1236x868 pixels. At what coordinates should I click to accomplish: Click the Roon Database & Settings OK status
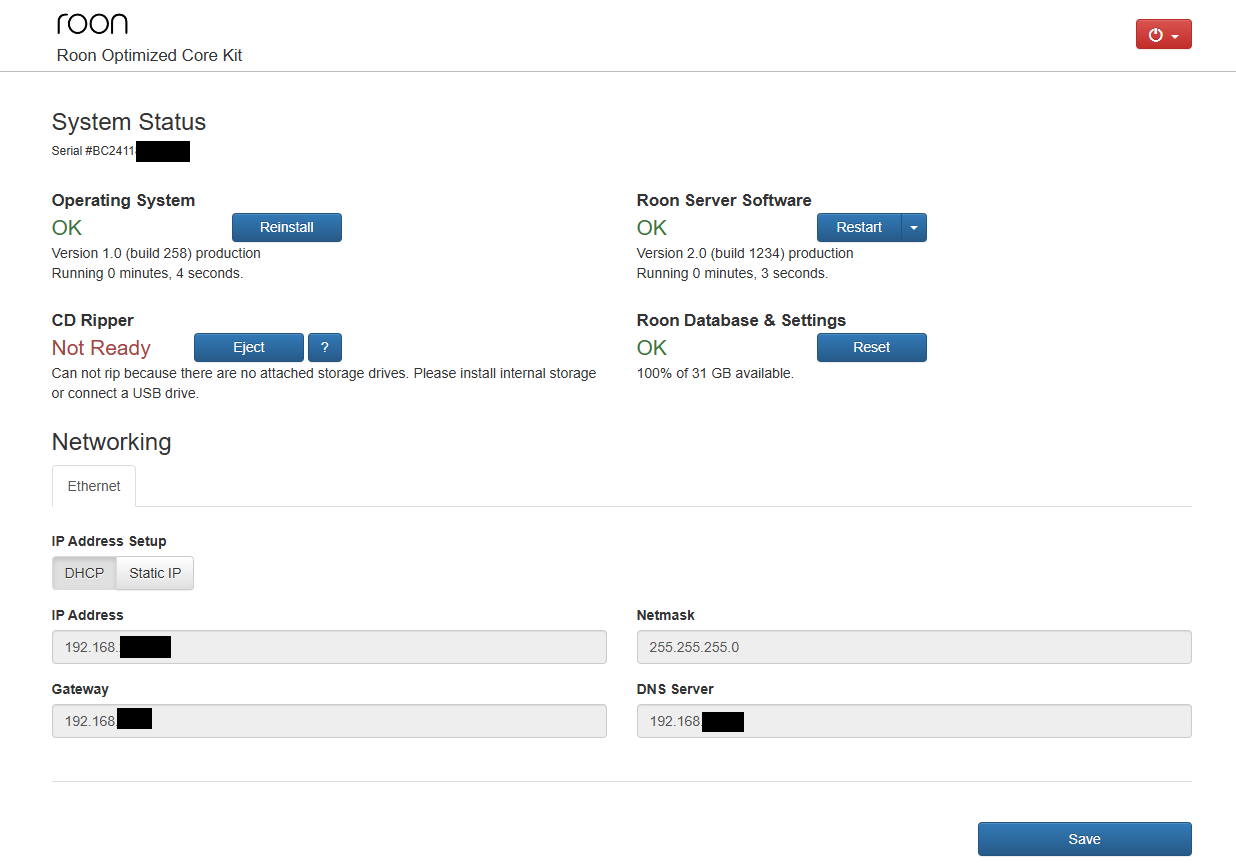click(652, 348)
